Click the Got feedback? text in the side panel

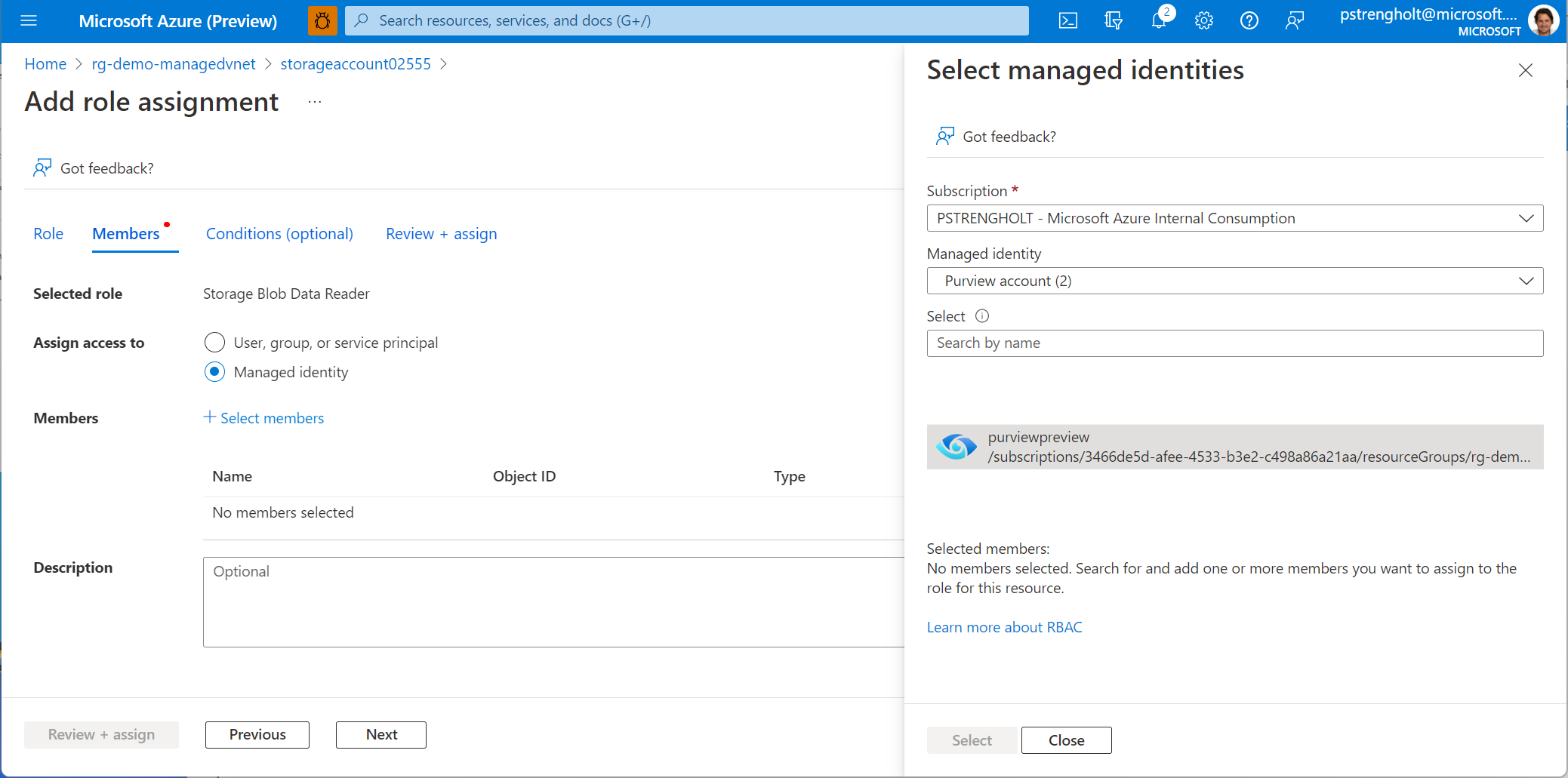pos(1009,137)
